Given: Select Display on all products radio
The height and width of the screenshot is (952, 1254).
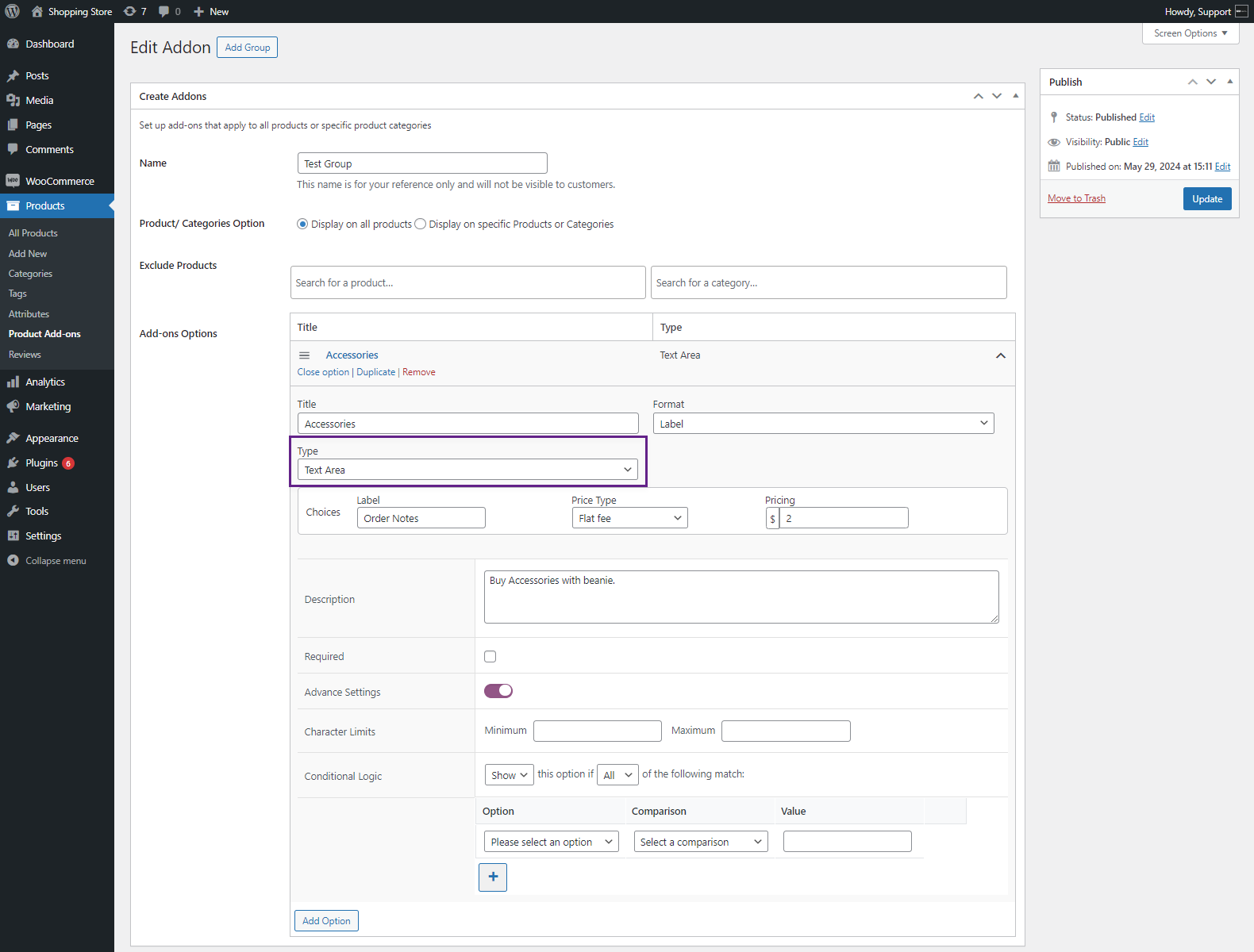Looking at the screenshot, I should pyautogui.click(x=302, y=224).
